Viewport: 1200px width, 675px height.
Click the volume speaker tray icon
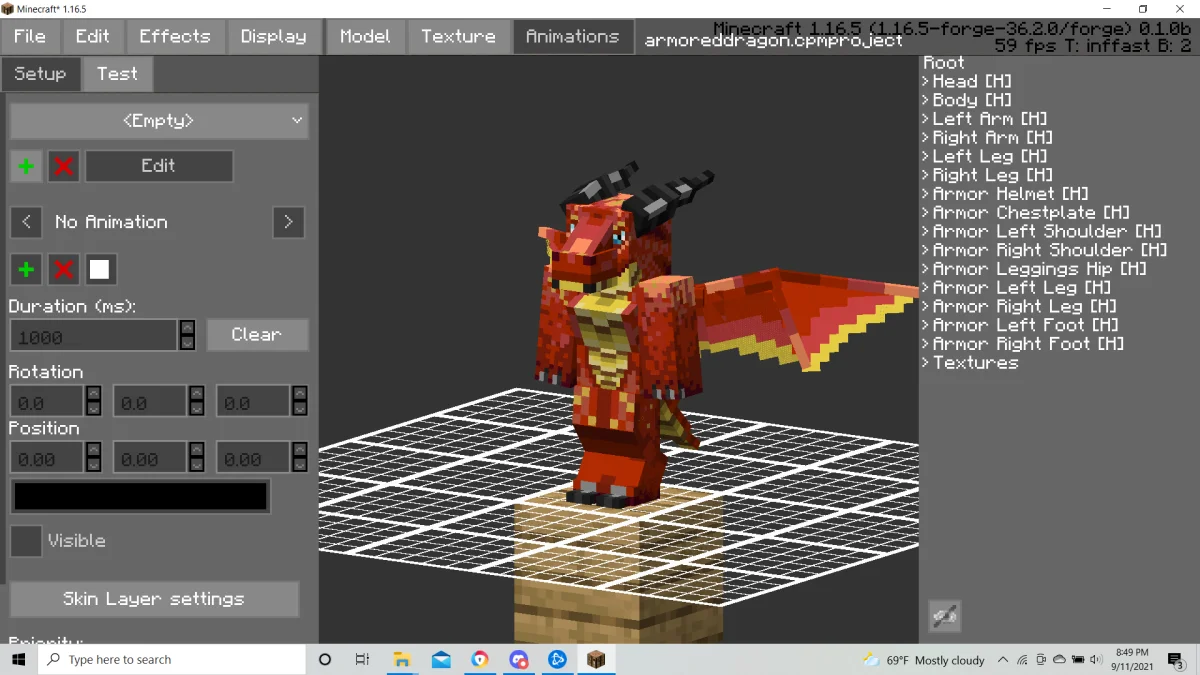[1096, 660]
